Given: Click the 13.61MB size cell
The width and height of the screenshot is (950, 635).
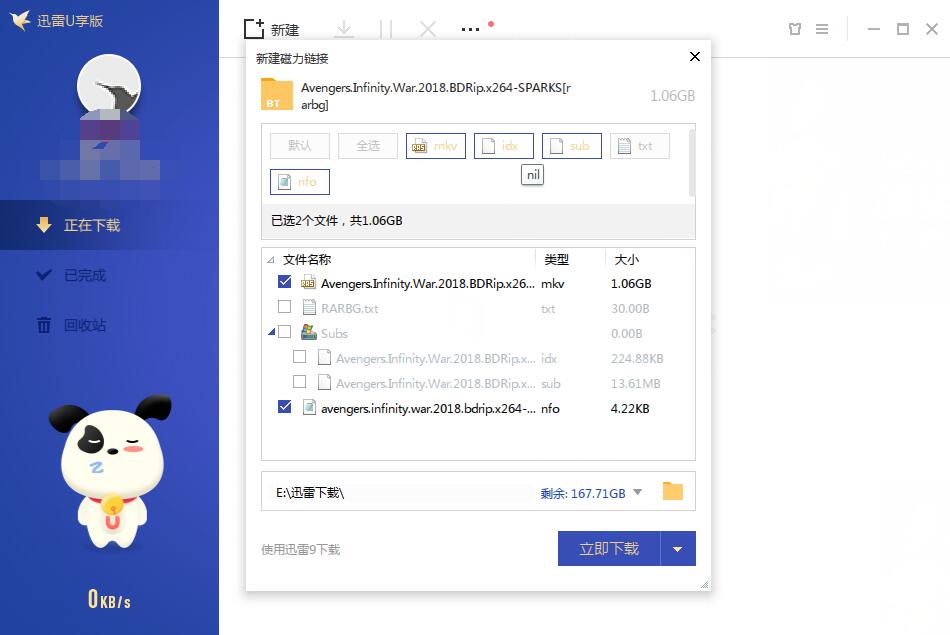Looking at the screenshot, I should pyautogui.click(x=635, y=384).
